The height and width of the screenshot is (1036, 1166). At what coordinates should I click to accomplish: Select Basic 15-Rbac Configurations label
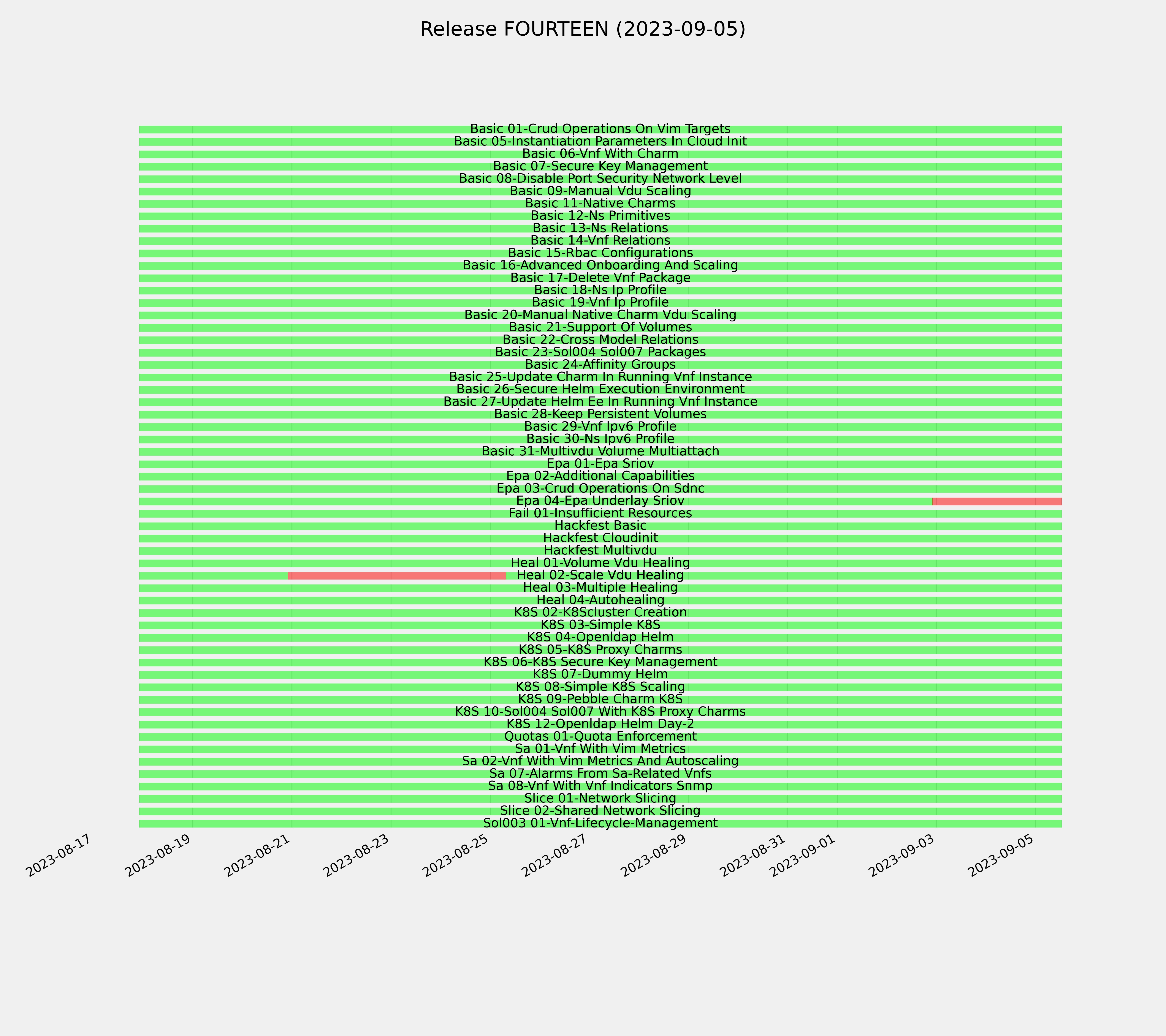[600, 253]
